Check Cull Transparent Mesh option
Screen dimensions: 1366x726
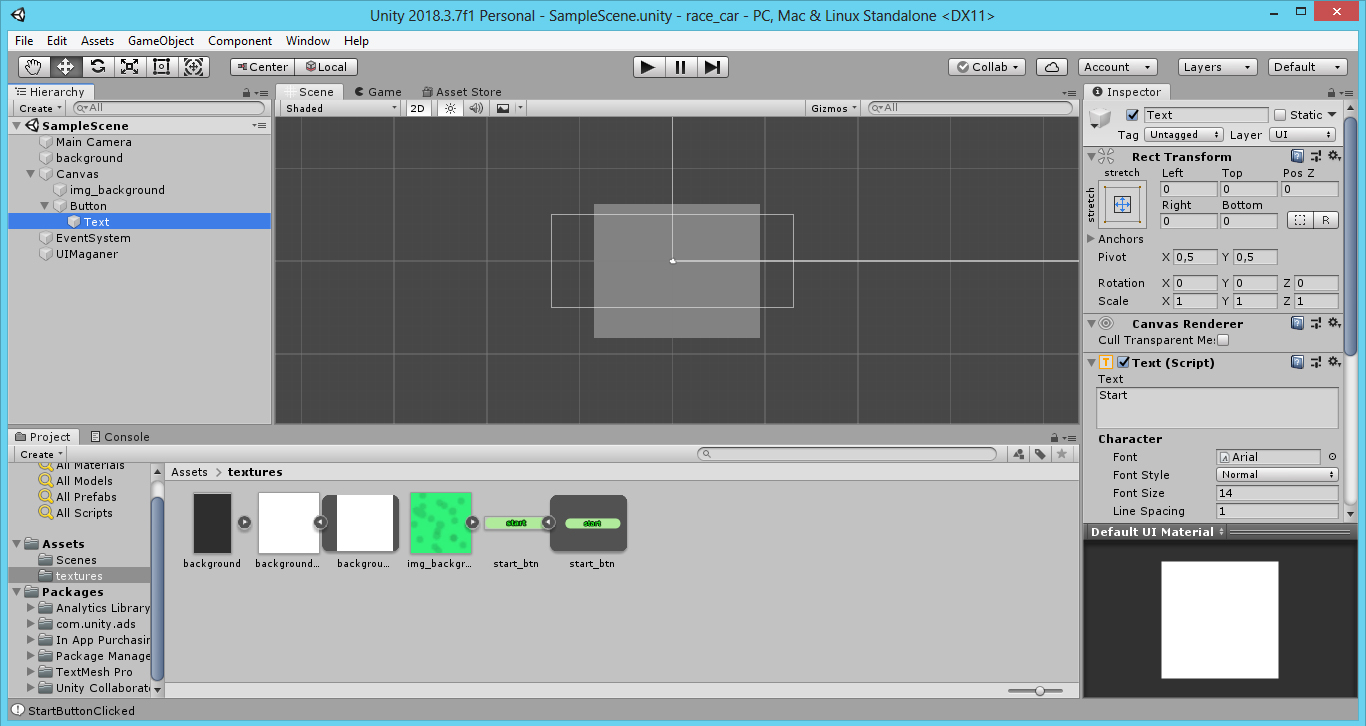[1222, 340]
